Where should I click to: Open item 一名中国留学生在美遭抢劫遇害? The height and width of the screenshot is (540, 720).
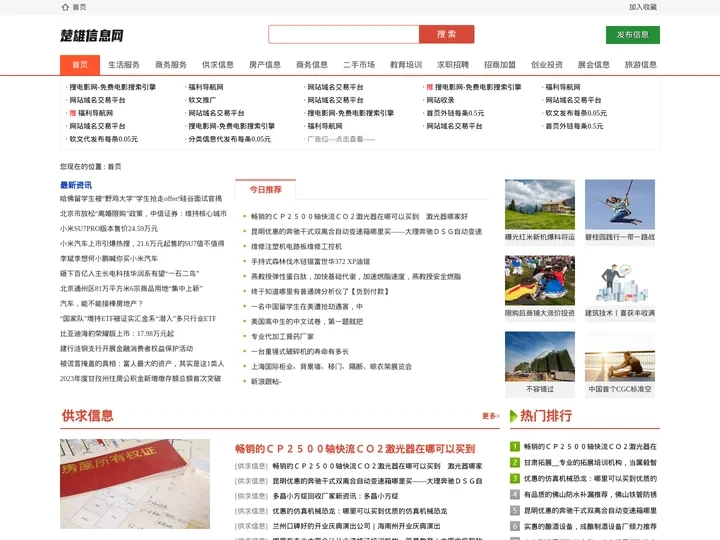coord(307,306)
